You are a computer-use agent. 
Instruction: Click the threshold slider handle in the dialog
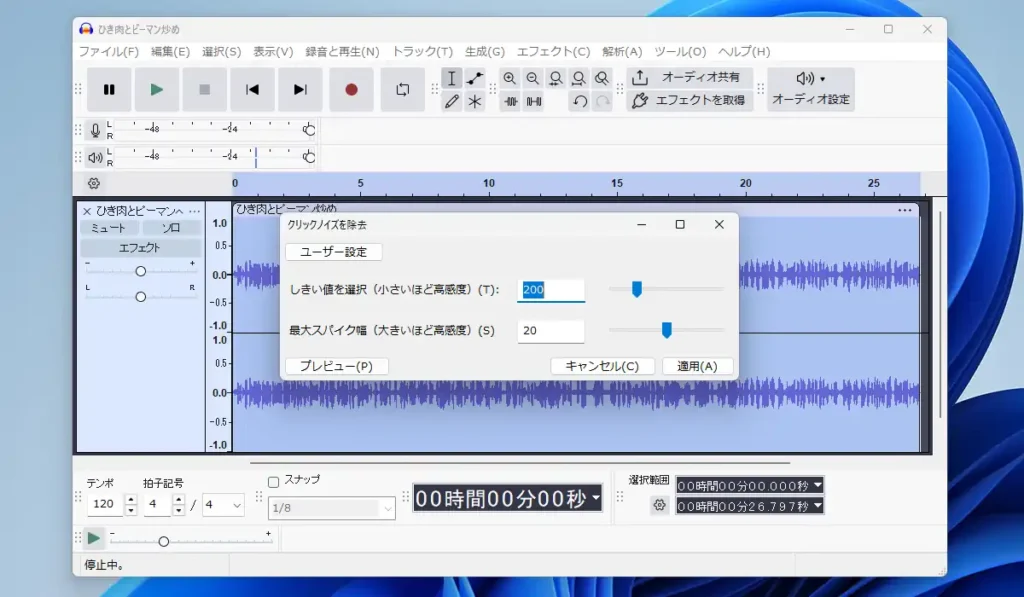click(x=636, y=289)
